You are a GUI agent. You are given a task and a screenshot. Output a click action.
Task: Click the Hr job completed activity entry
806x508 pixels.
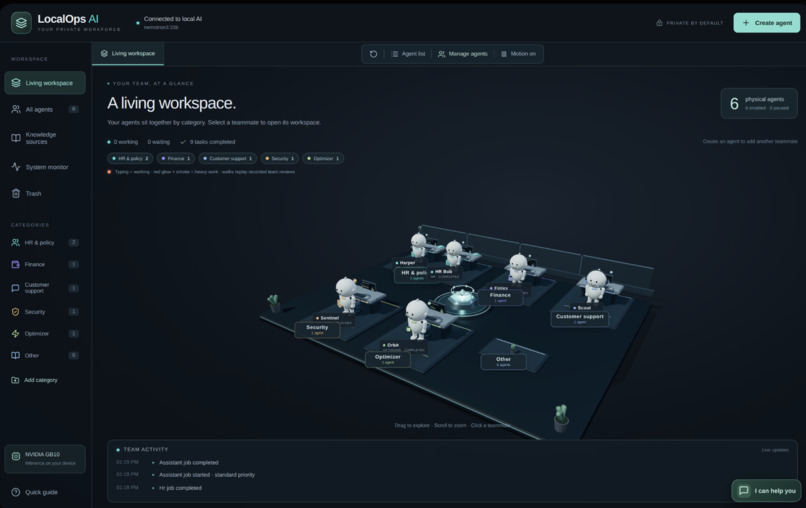180,488
